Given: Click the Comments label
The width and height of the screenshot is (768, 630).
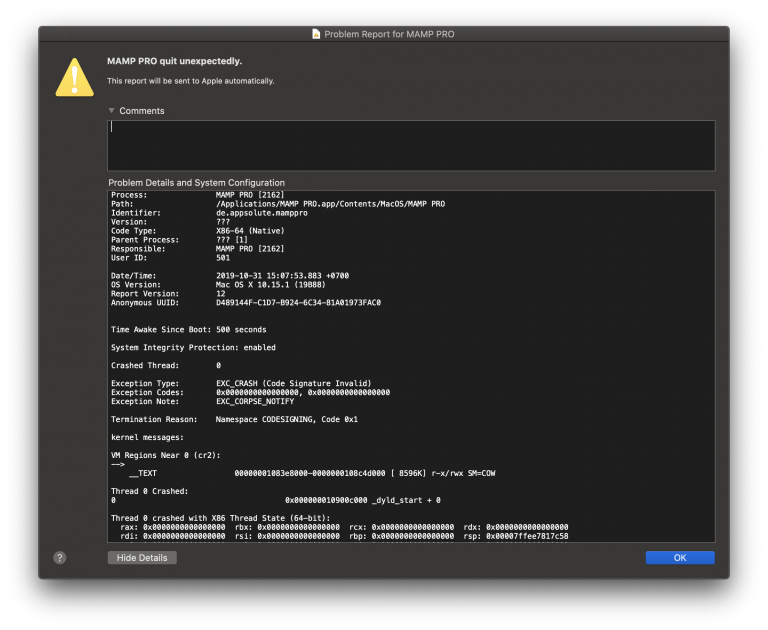Looking at the screenshot, I should (x=142, y=111).
